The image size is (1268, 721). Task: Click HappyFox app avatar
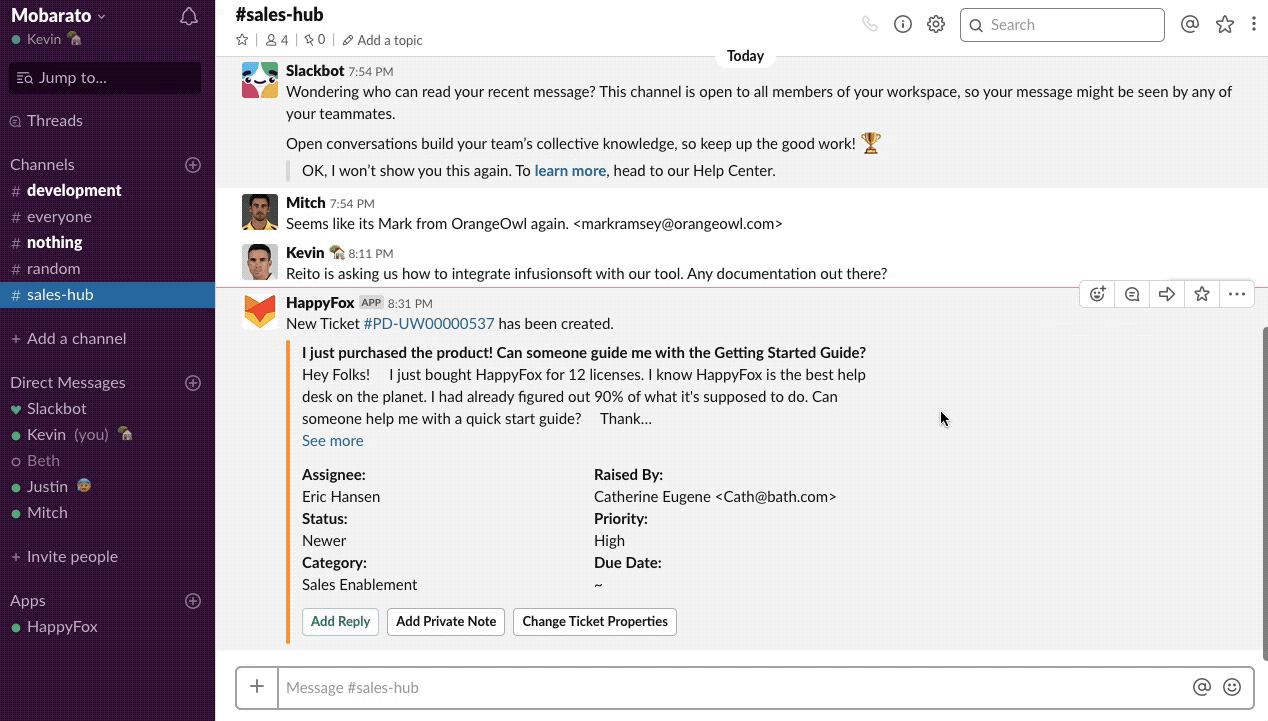pos(260,312)
